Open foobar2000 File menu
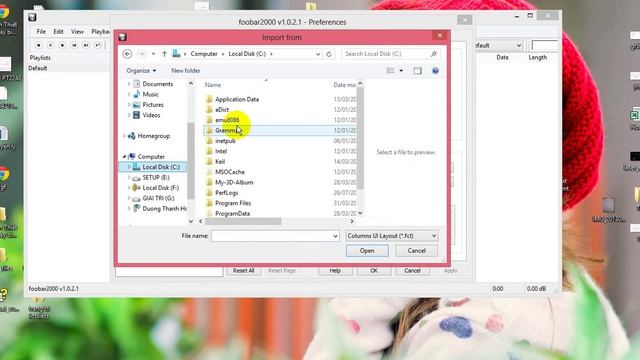The image size is (640, 360). click(41, 31)
